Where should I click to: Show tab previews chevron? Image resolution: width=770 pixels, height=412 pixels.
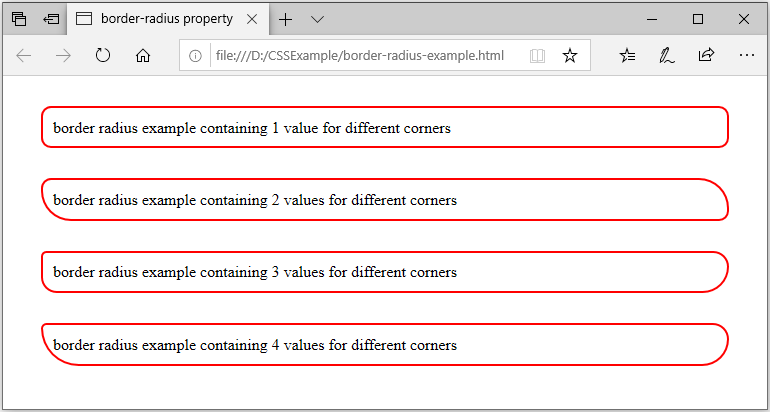[x=318, y=19]
